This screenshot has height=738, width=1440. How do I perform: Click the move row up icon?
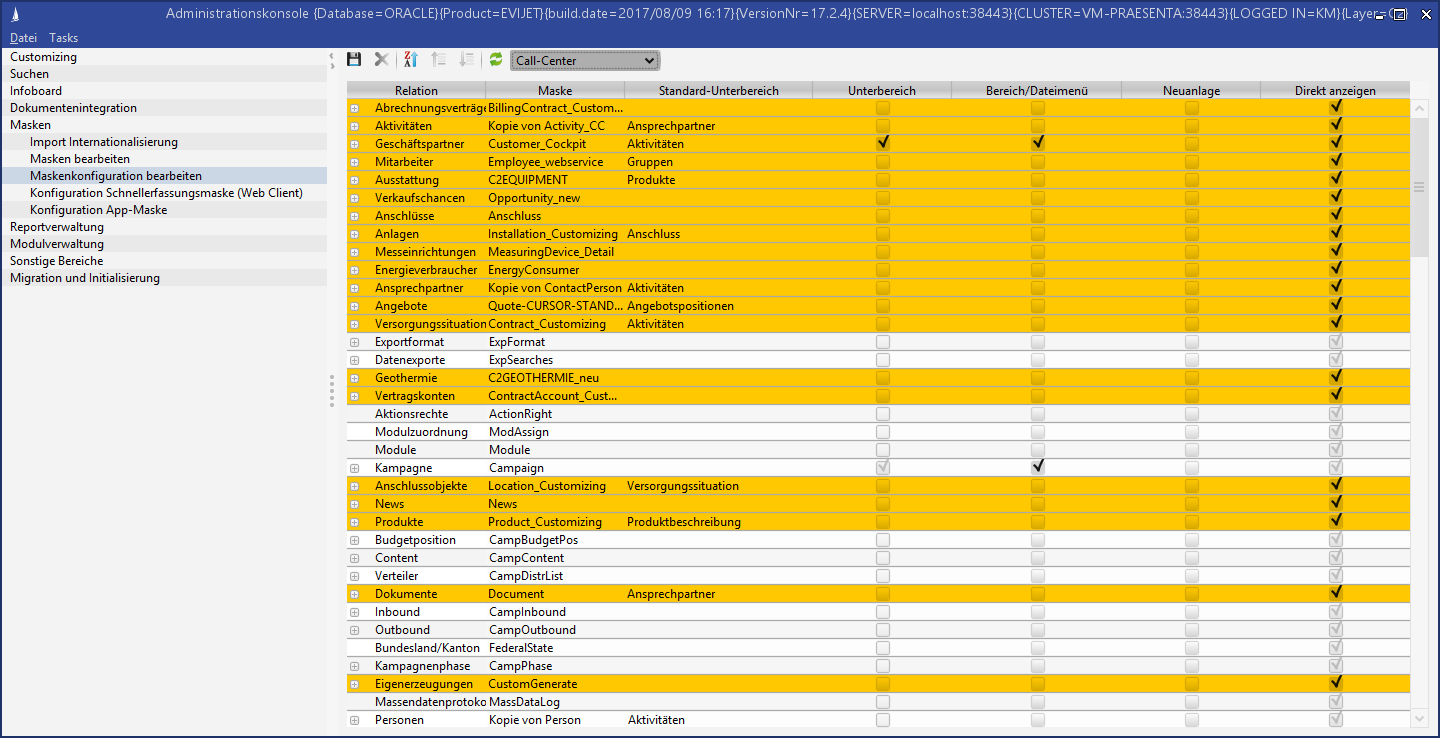(438, 60)
